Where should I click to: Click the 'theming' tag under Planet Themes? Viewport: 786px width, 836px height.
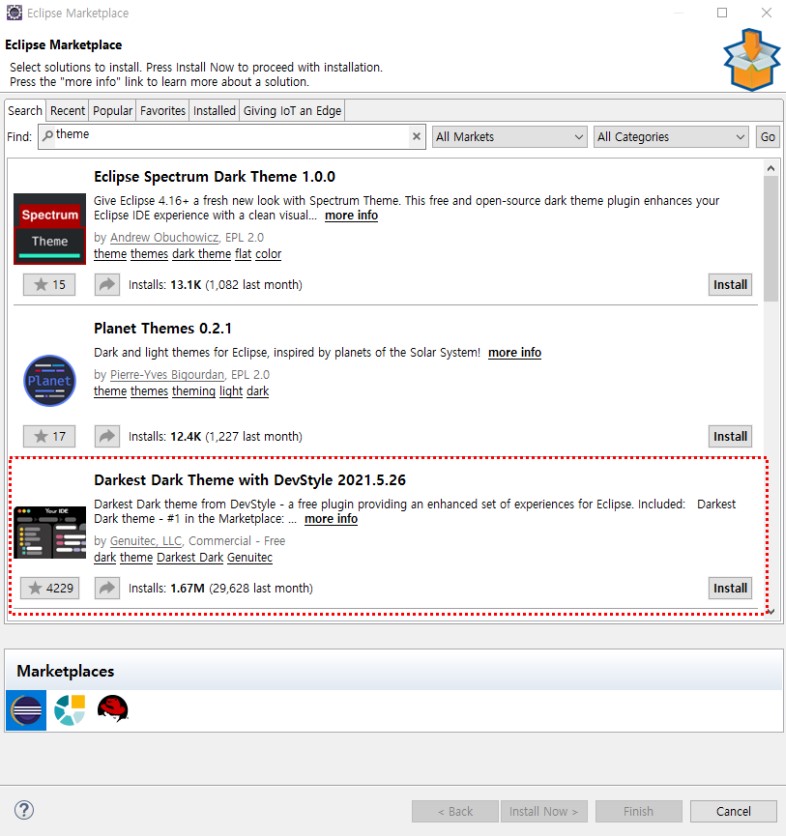194,391
